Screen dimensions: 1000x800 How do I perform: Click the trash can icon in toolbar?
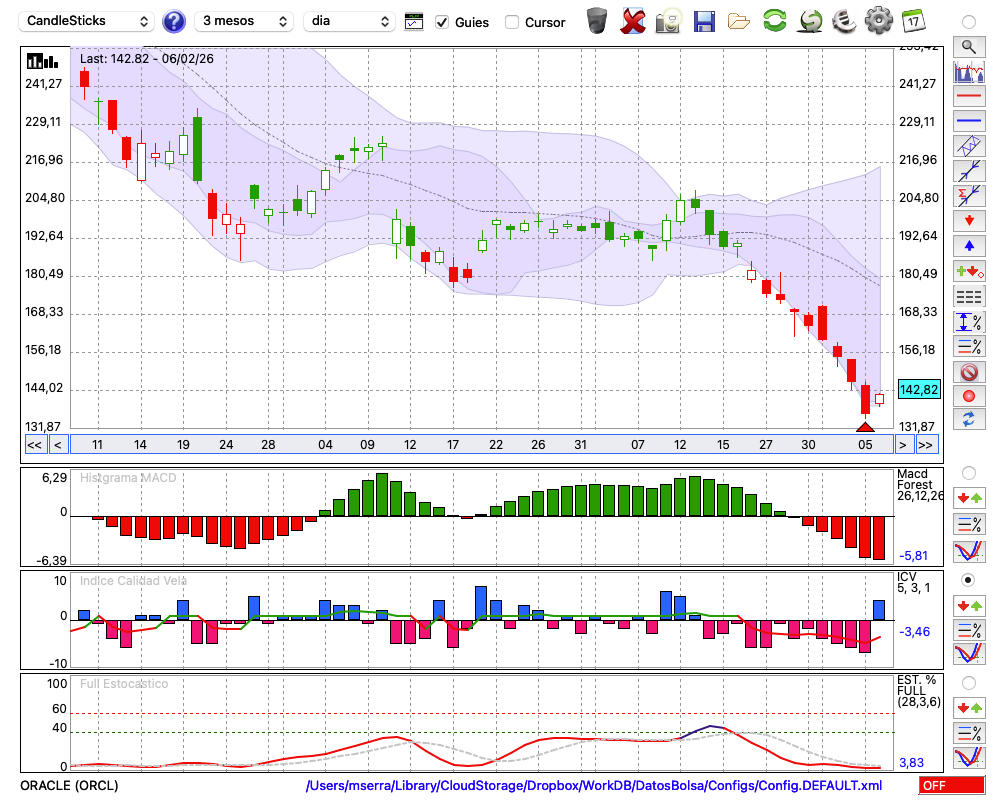point(597,21)
